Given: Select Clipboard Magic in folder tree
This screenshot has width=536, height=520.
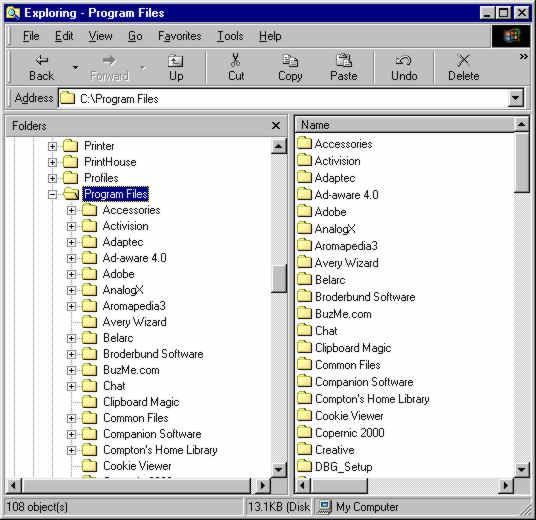Looking at the screenshot, I should (141, 402).
